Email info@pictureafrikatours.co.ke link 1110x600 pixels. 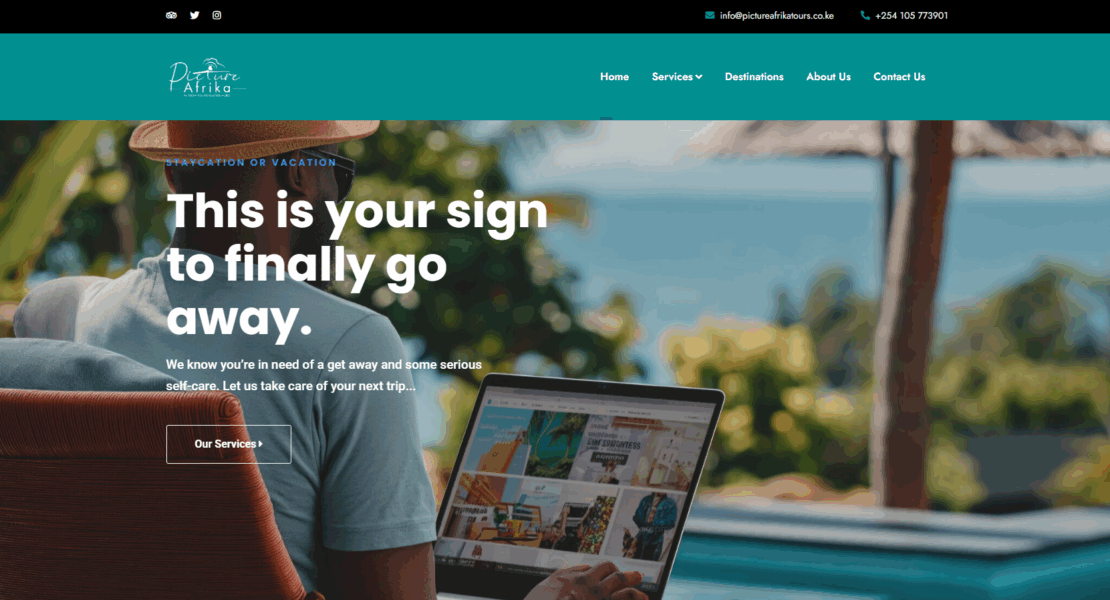tap(777, 16)
